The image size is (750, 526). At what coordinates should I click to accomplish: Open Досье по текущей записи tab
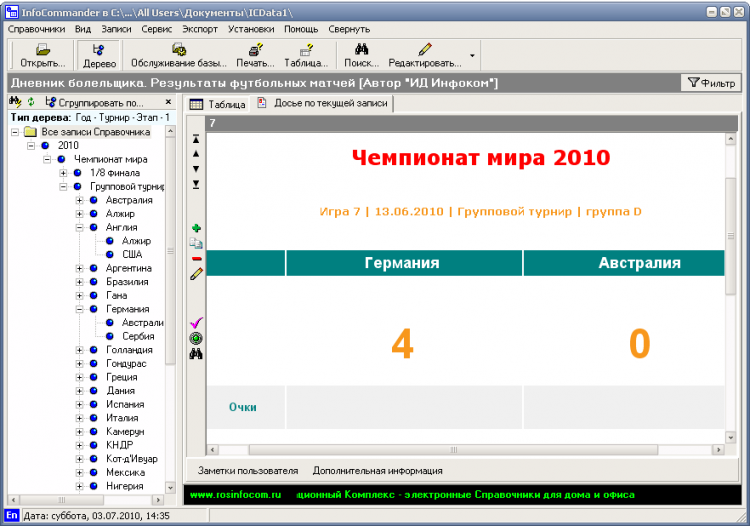click(323, 103)
